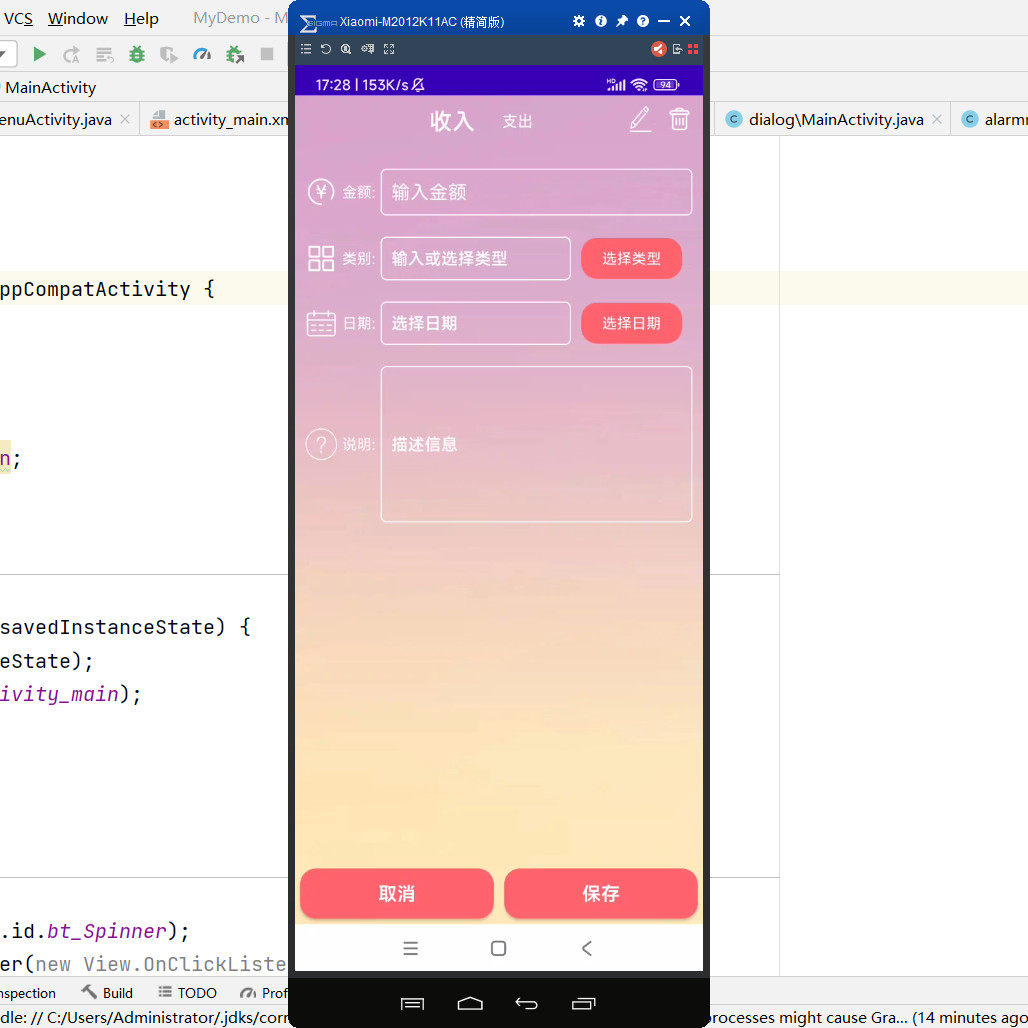Click the pencil edit icon in the app
Image resolution: width=1028 pixels, height=1028 pixels.
640,119
